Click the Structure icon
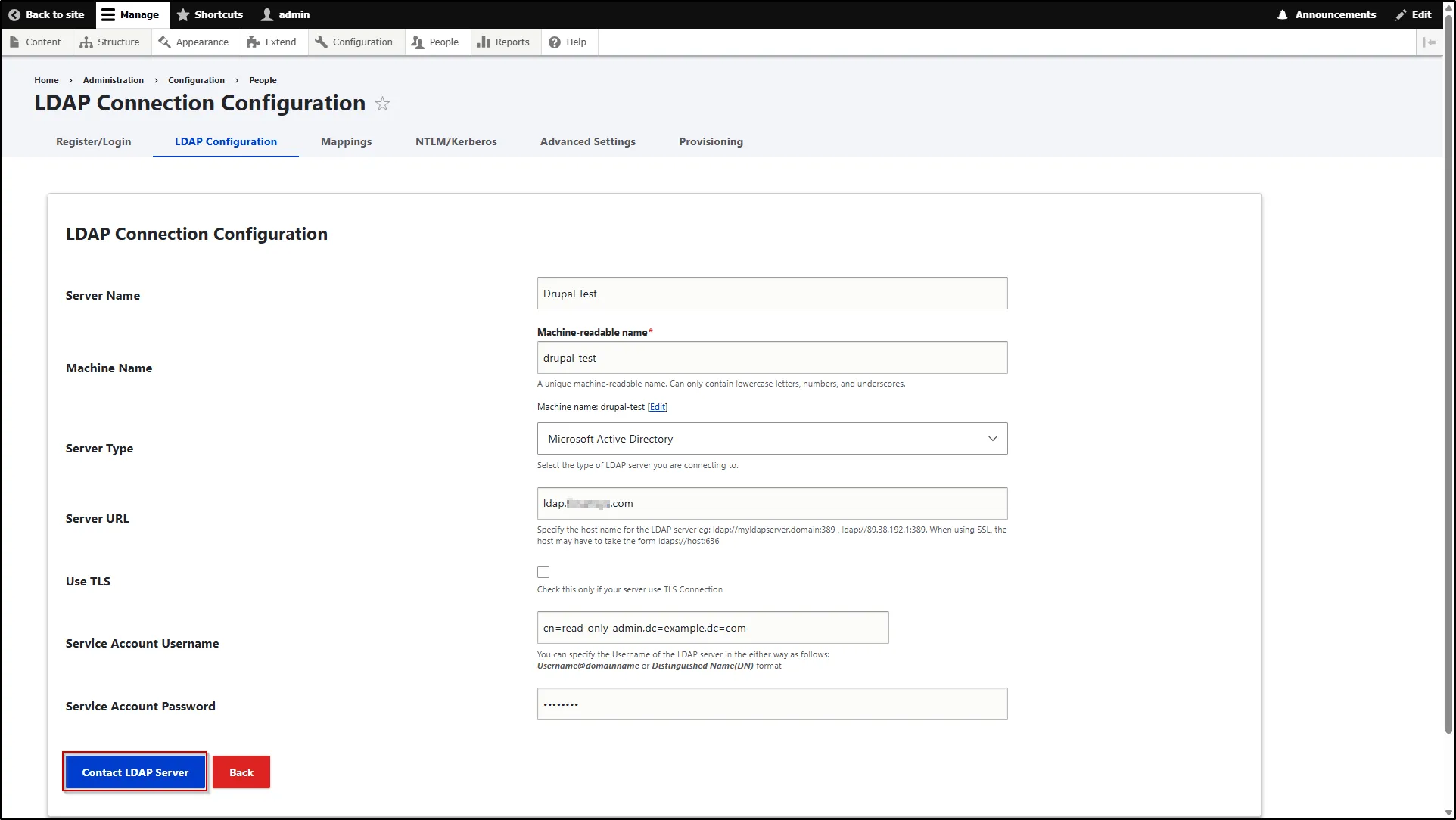Viewport: 1456px width, 820px height. point(86,42)
